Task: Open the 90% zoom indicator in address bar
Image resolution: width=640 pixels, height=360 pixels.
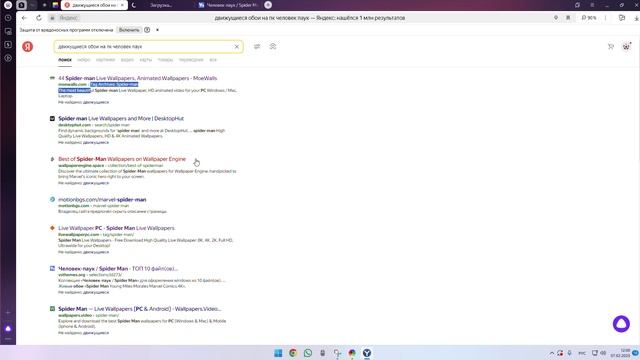Action: click(x=589, y=18)
